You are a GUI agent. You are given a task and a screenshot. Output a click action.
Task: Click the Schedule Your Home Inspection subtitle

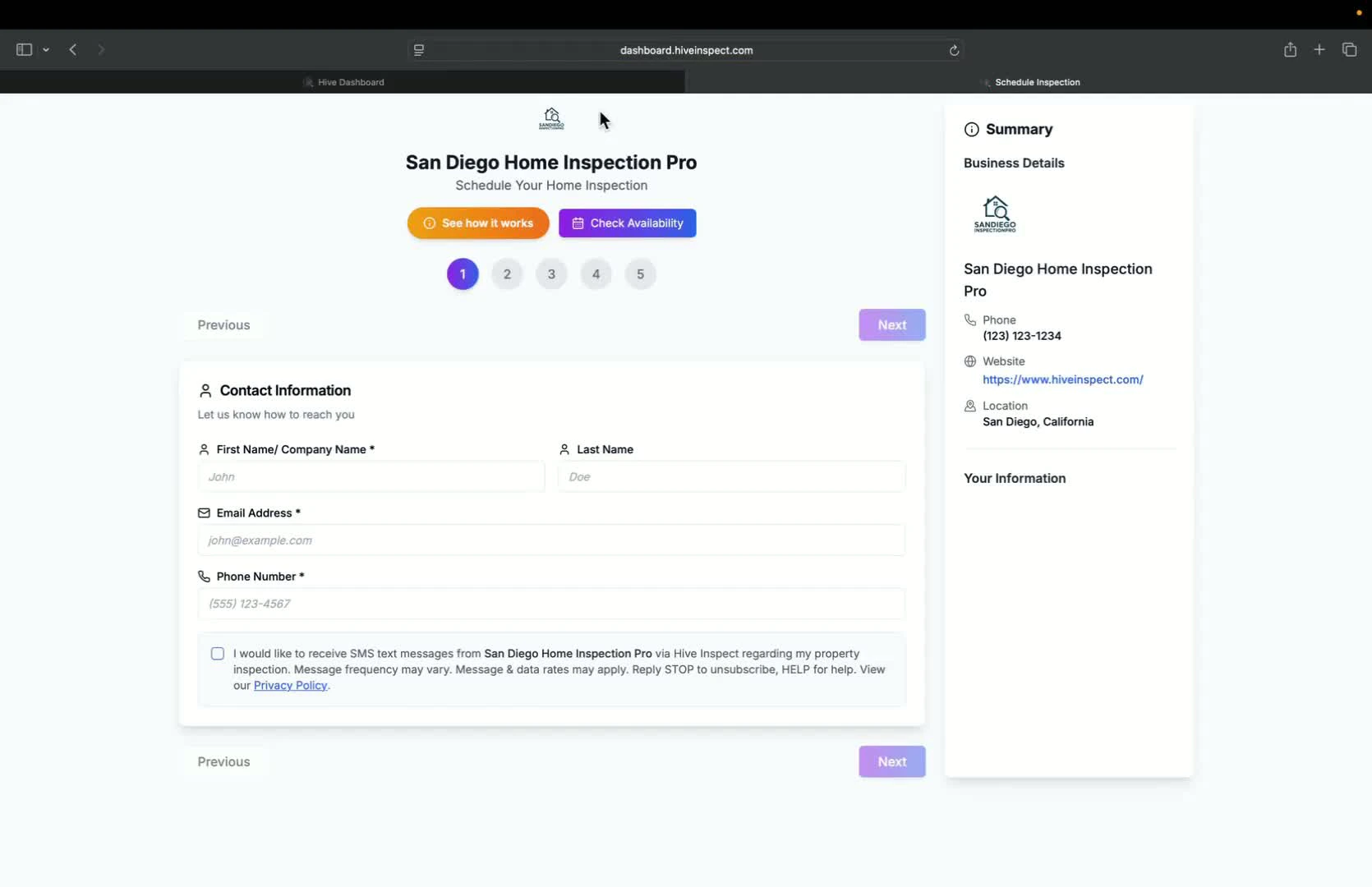pyautogui.click(x=551, y=186)
